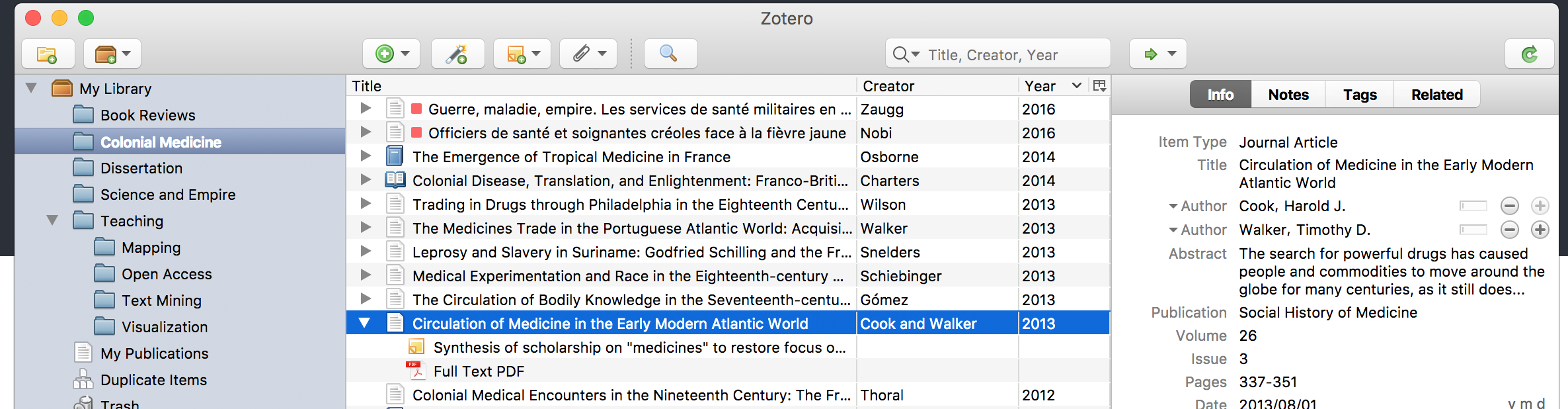Open the column picker icon
This screenshot has width=1568, height=409.
(x=1099, y=85)
